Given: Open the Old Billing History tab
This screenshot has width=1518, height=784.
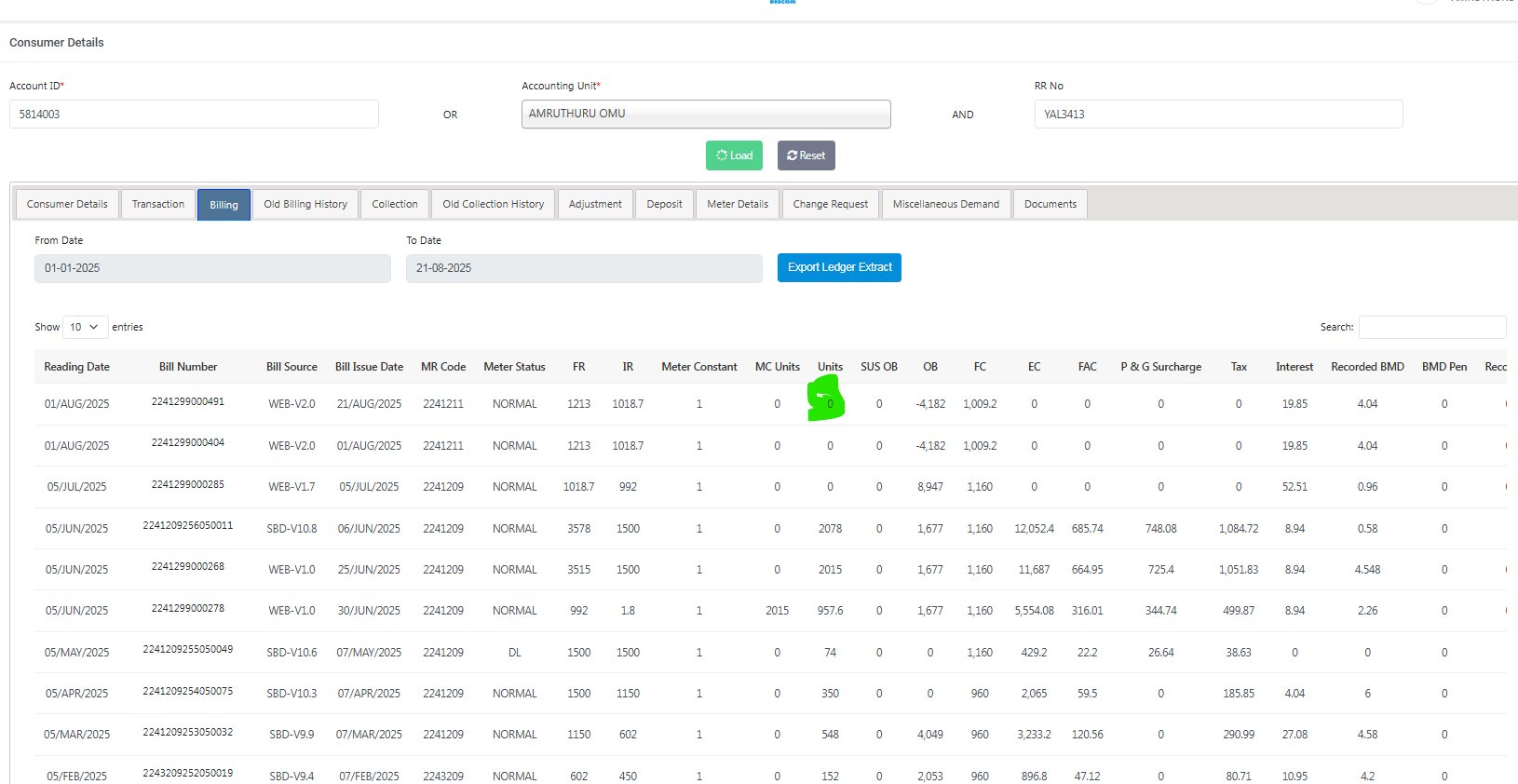Looking at the screenshot, I should tap(305, 204).
